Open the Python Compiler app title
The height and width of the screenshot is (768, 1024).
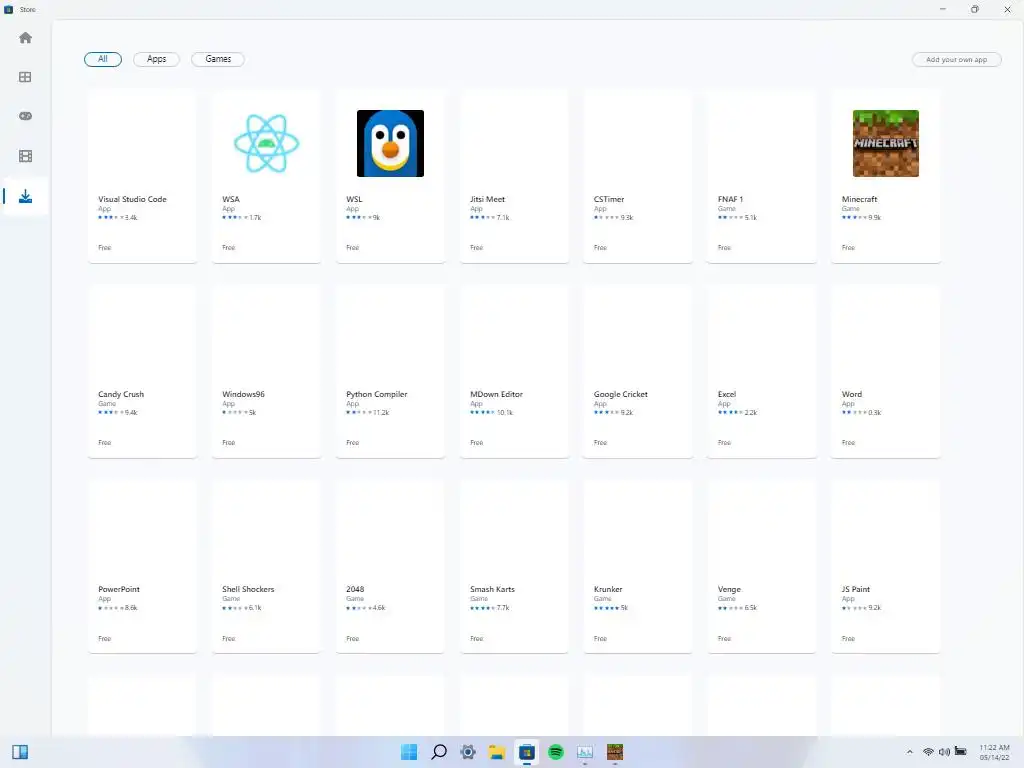click(376, 394)
